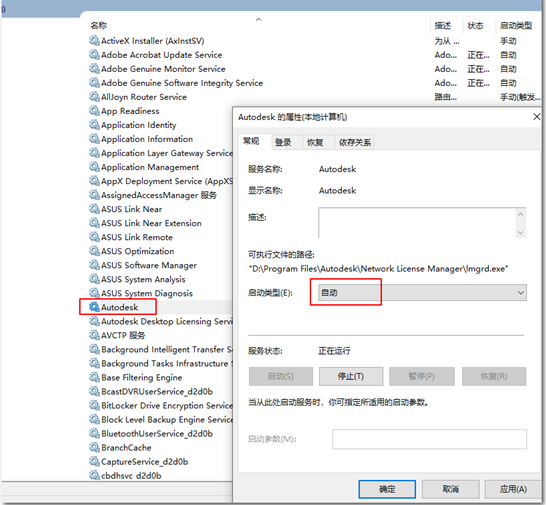Click the App Readiness gear icon
The width and height of the screenshot is (546, 505).
point(94,110)
